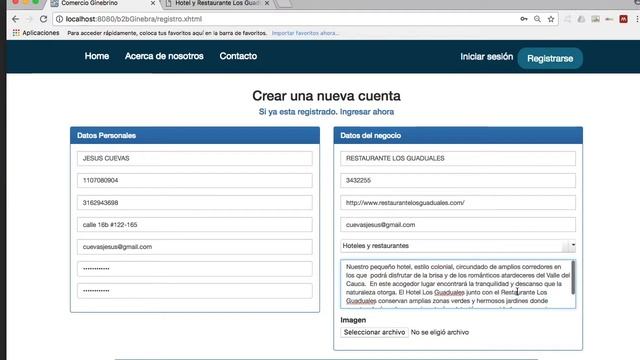Click the No se eligió archivo text
Screen dimensions: 640x360
(x=440, y=332)
